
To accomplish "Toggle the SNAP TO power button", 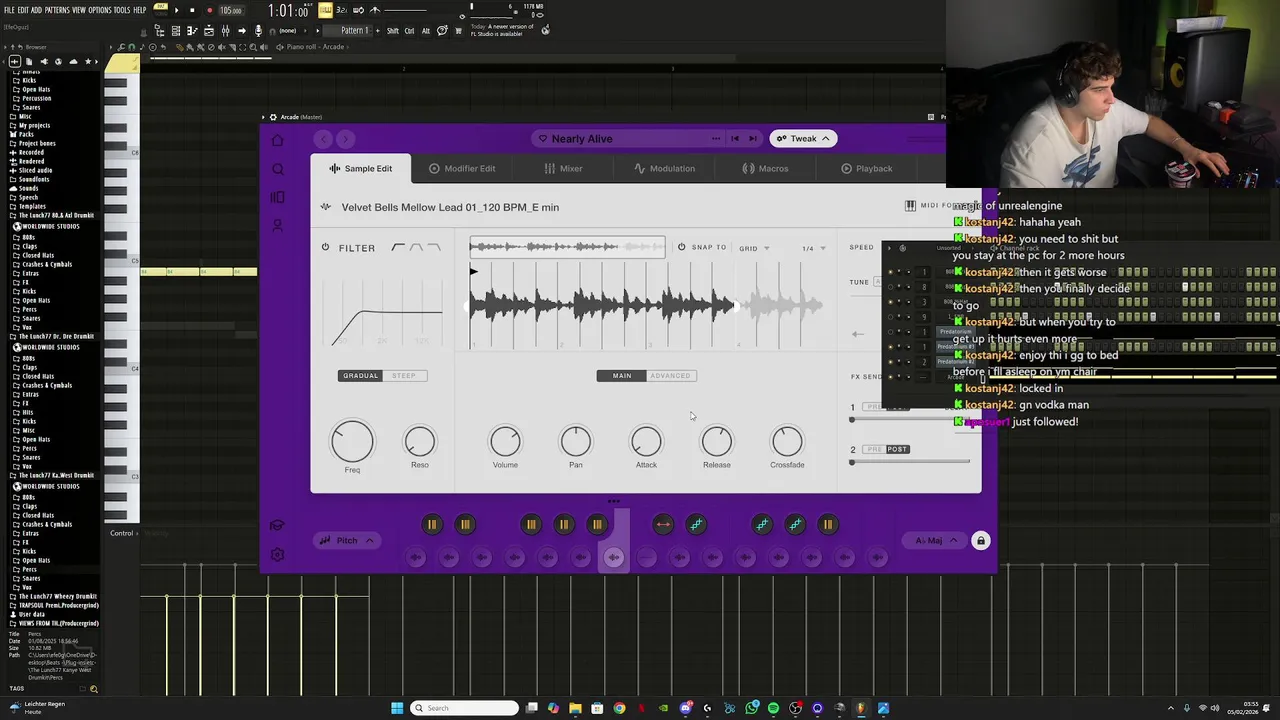I will pos(681,247).
